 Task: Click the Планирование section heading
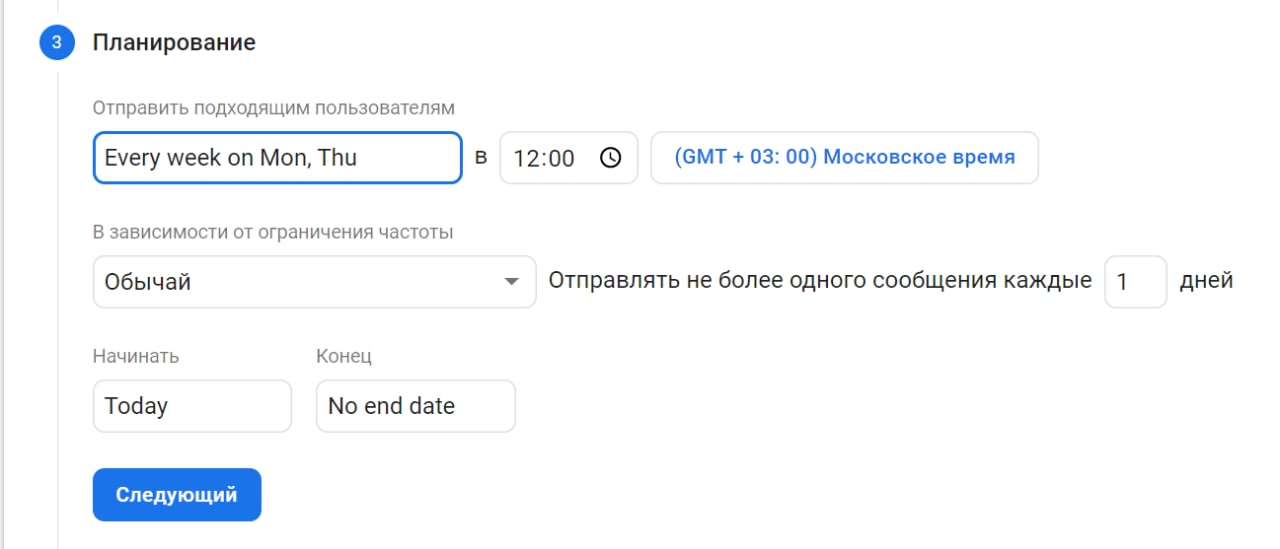[174, 43]
